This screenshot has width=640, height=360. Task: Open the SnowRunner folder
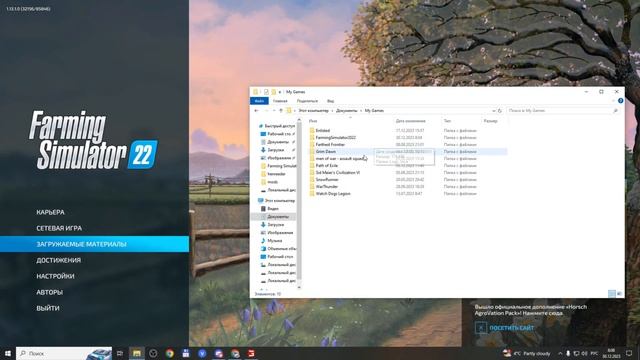[x=327, y=179]
